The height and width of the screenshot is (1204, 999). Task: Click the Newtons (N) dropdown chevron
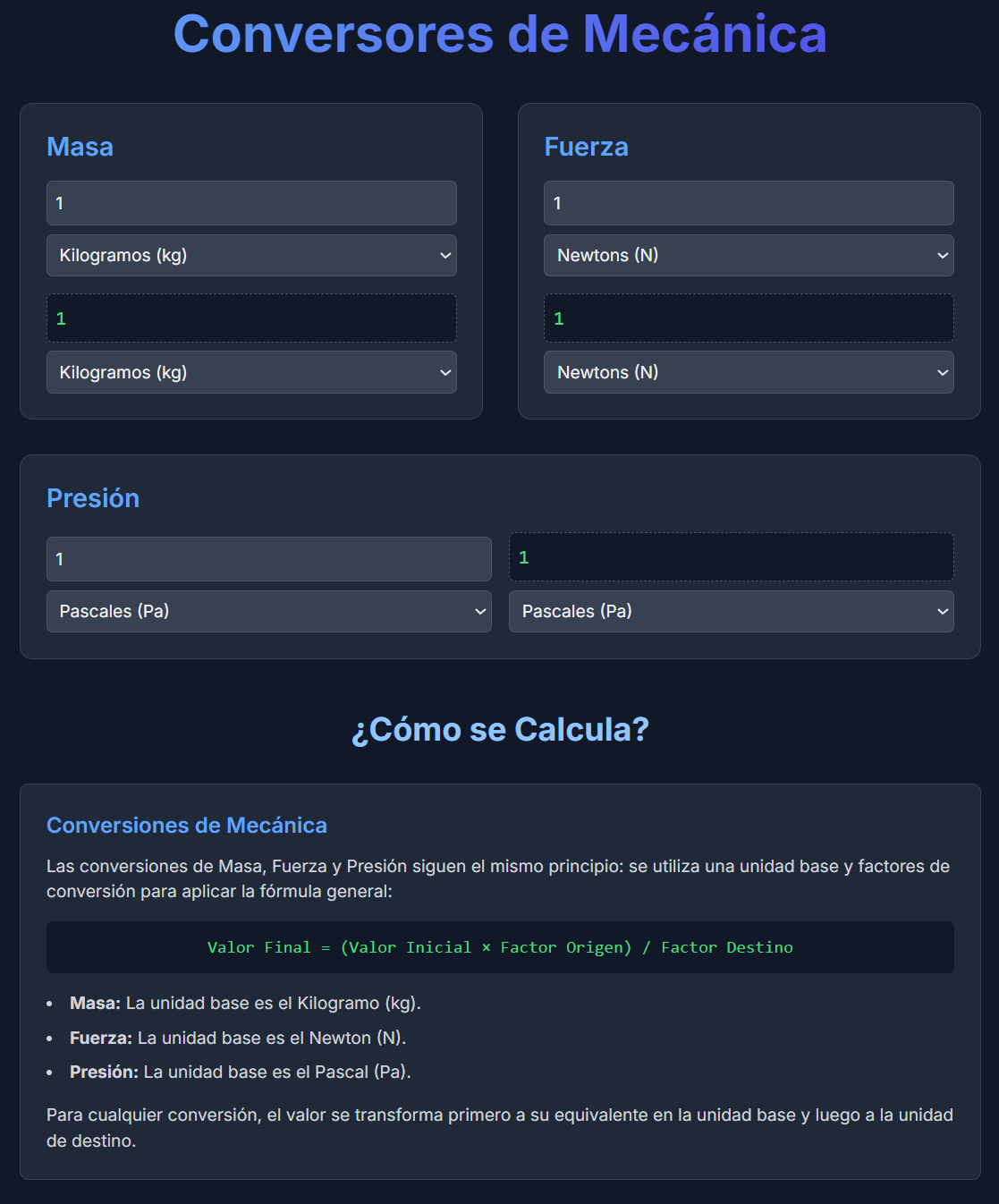click(x=942, y=256)
